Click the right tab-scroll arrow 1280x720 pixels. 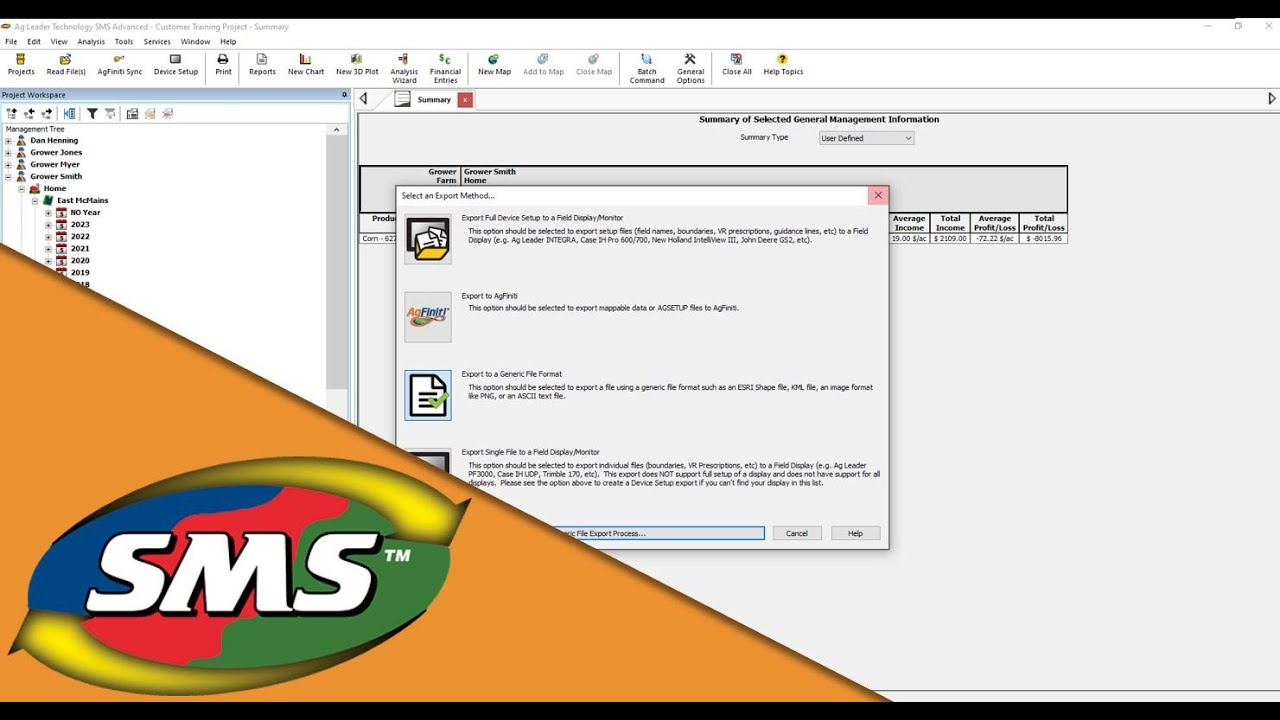click(x=1272, y=99)
